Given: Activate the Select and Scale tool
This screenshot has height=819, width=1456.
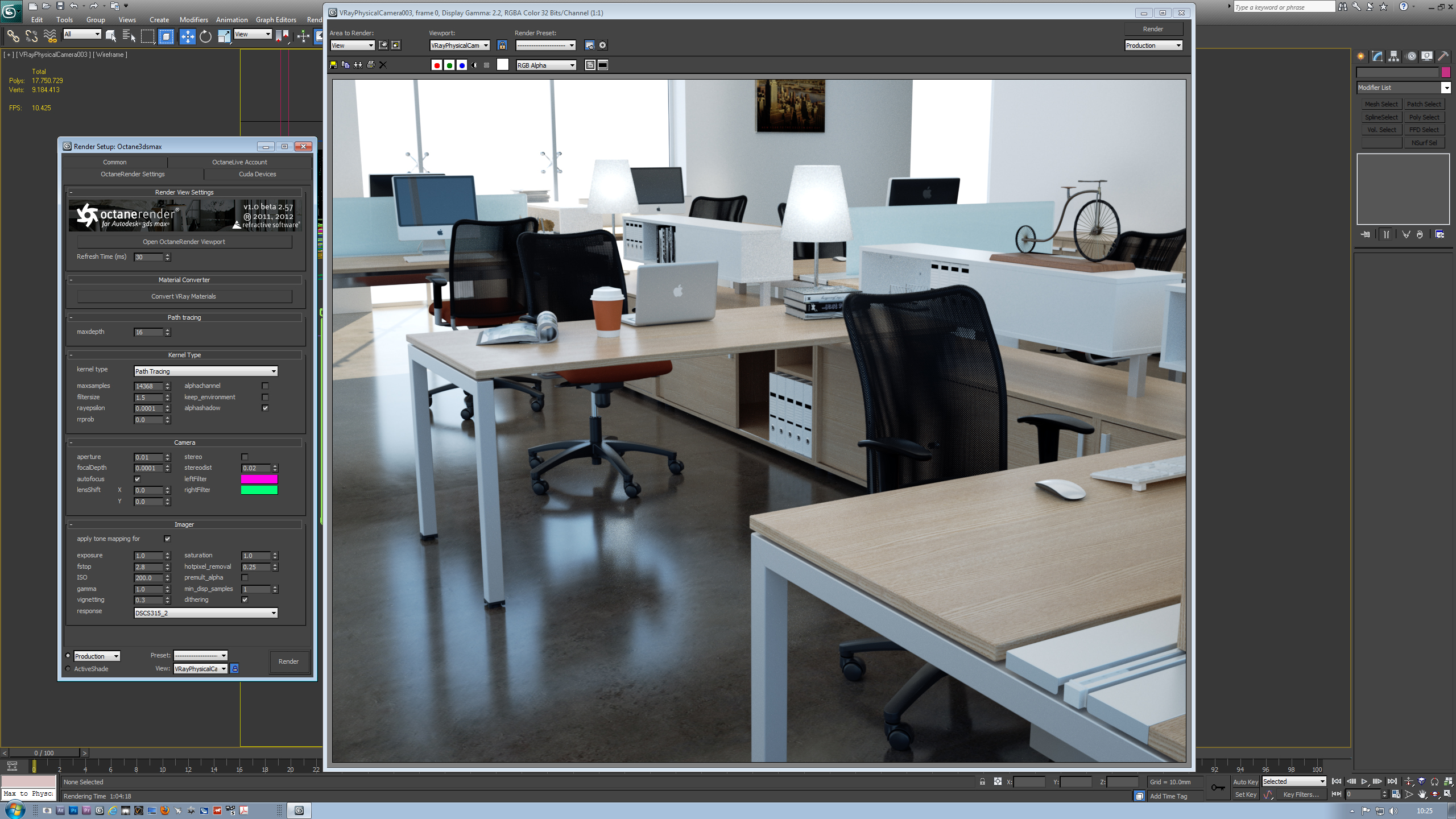Looking at the screenshot, I should click(x=224, y=36).
